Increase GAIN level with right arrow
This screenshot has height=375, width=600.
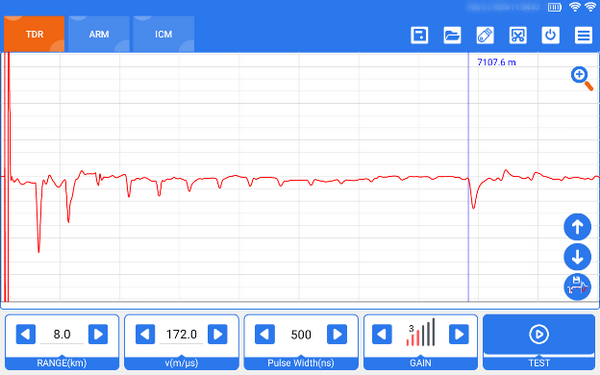click(459, 334)
